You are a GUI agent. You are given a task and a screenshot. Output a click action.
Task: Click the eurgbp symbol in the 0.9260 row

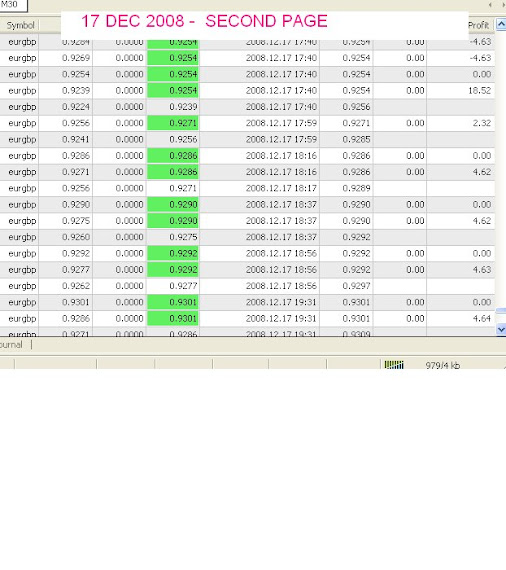[22, 237]
